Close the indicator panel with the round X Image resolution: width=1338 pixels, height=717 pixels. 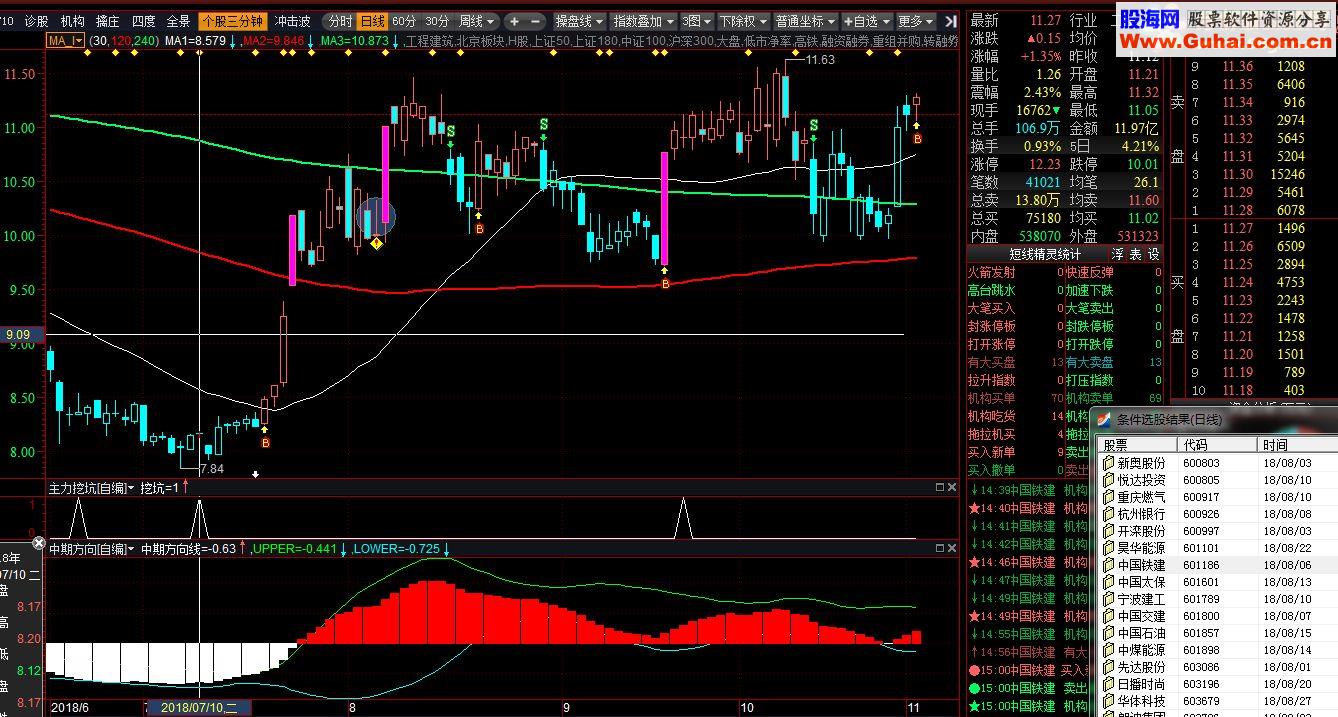(38, 544)
